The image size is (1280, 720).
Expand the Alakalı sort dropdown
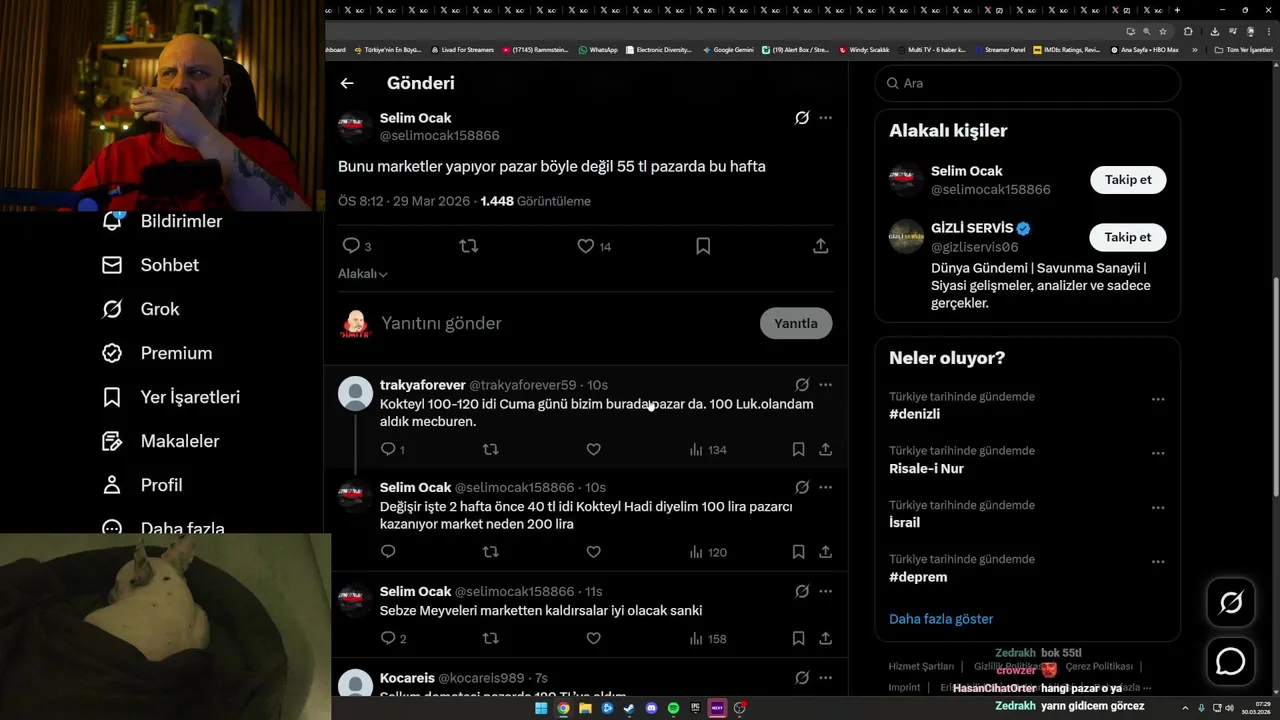point(363,274)
